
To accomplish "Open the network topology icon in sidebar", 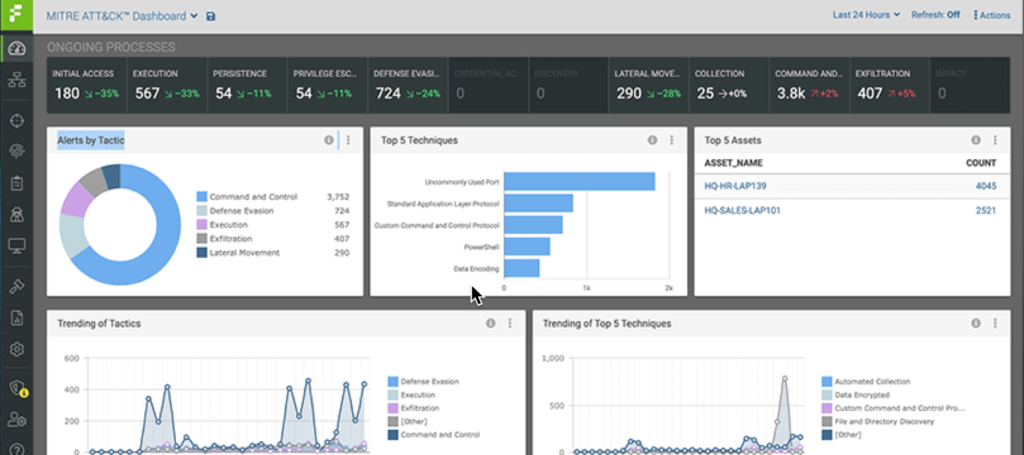I will (16, 81).
